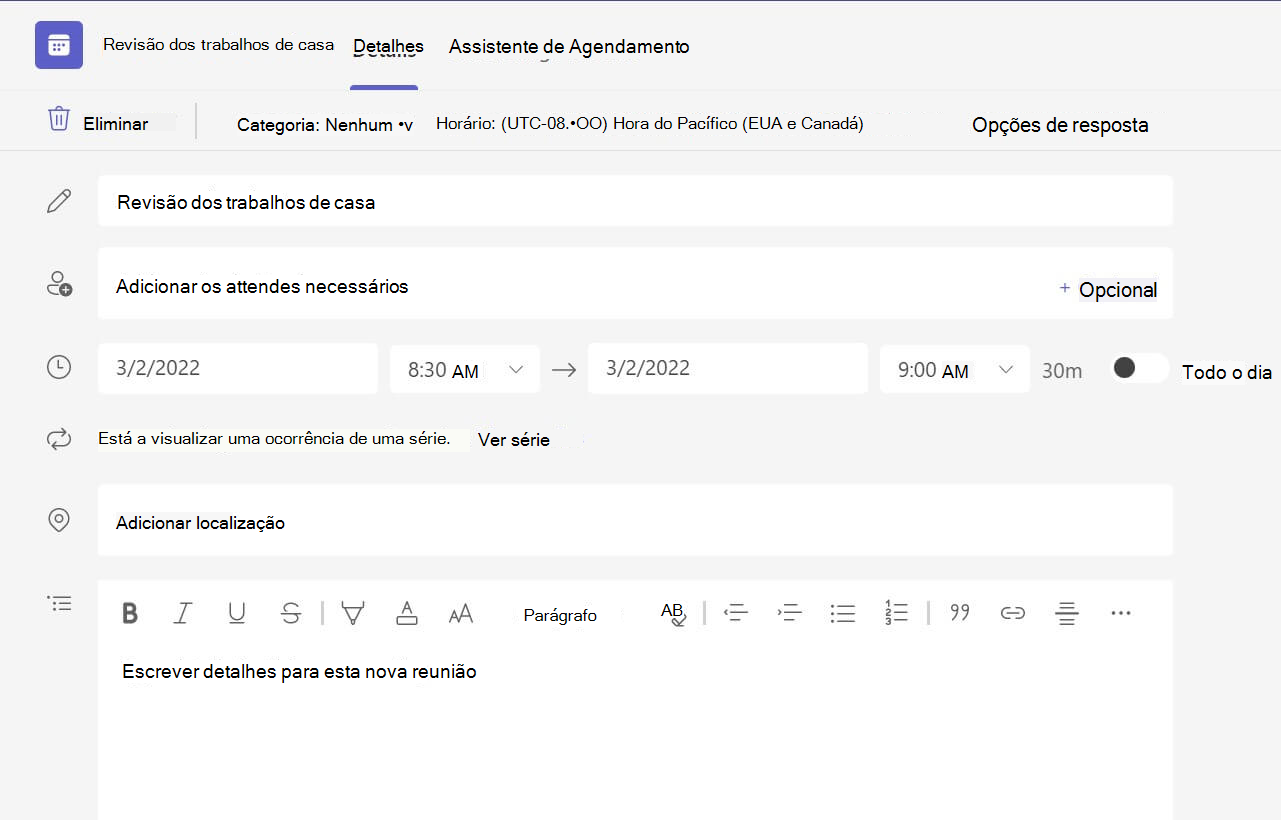Click the Ver série link

pyautogui.click(x=514, y=439)
